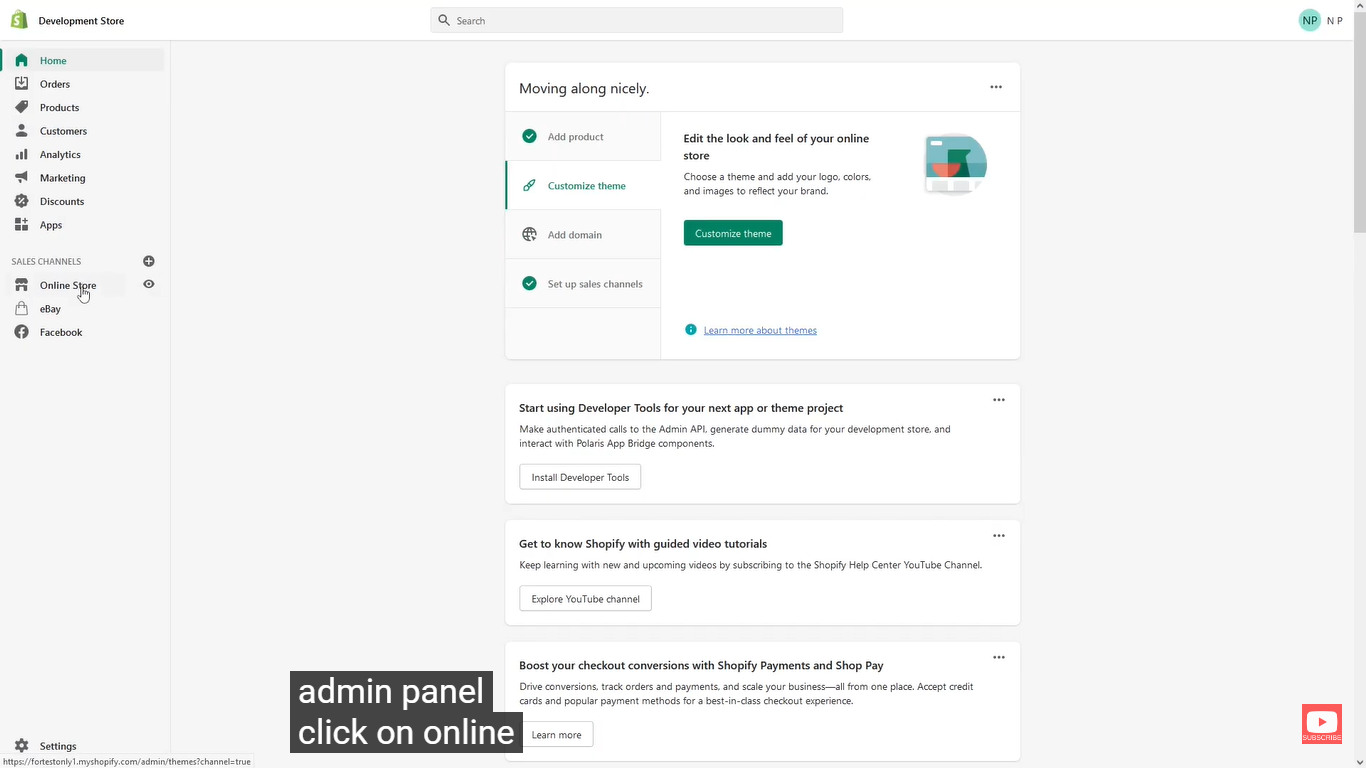Open the Shopify logo home link
Viewport: 1366px width, 768px height.
click(19, 20)
